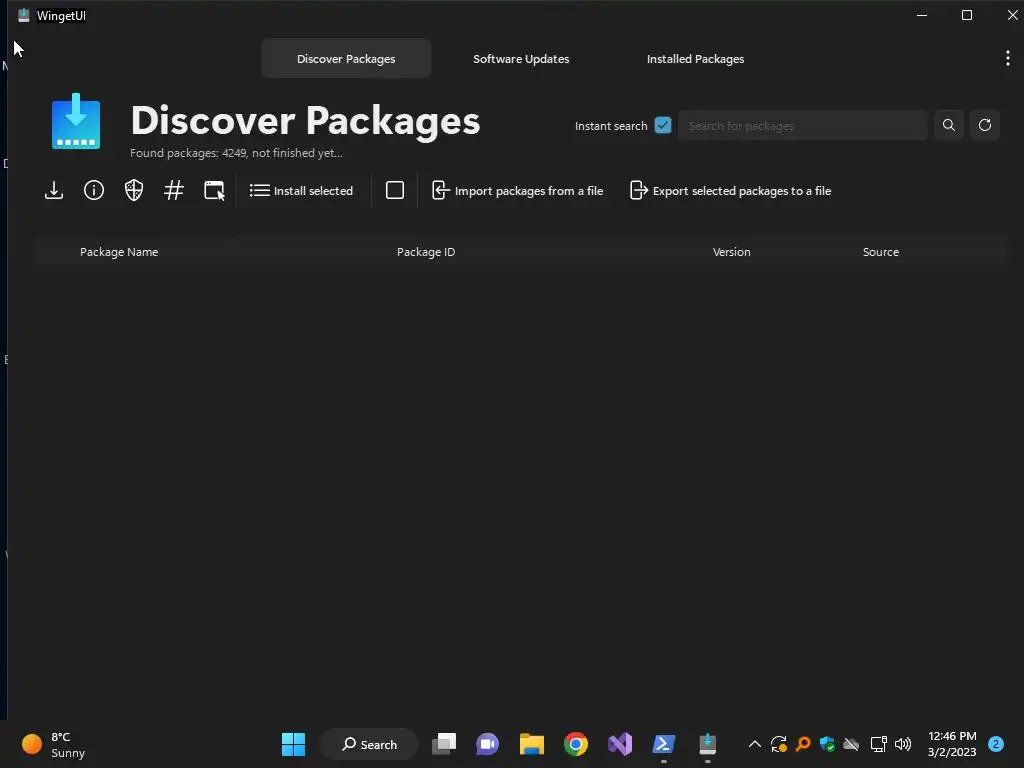Click Install selected button
Image resolution: width=1024 pixels, height=768 pixels.
pos(301,191)
